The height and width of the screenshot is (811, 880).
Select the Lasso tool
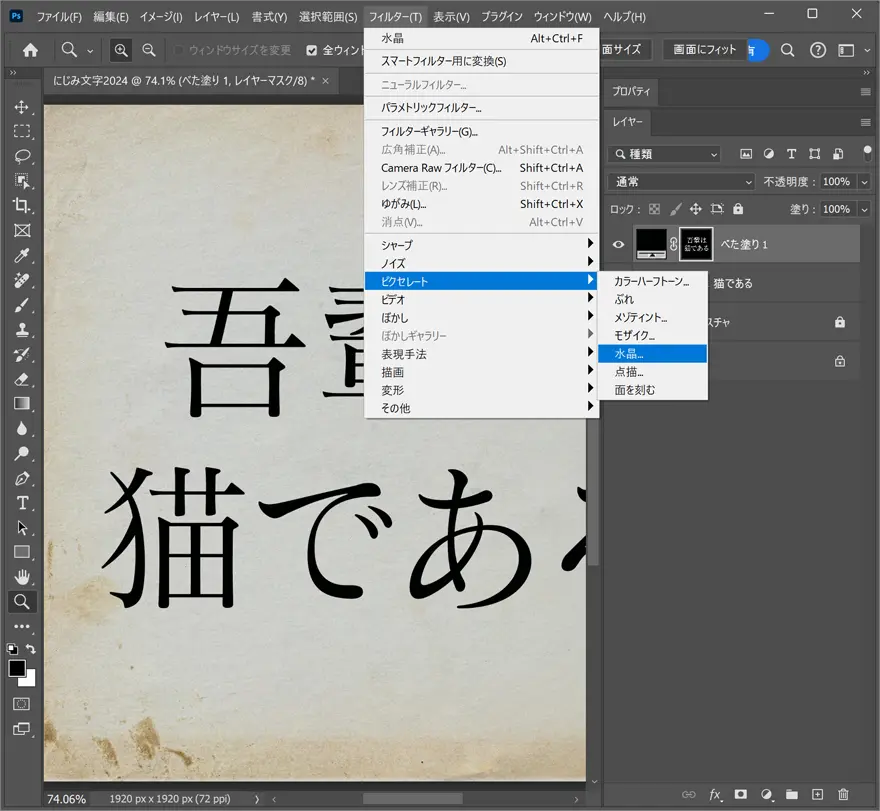click(x=22, y=156)
